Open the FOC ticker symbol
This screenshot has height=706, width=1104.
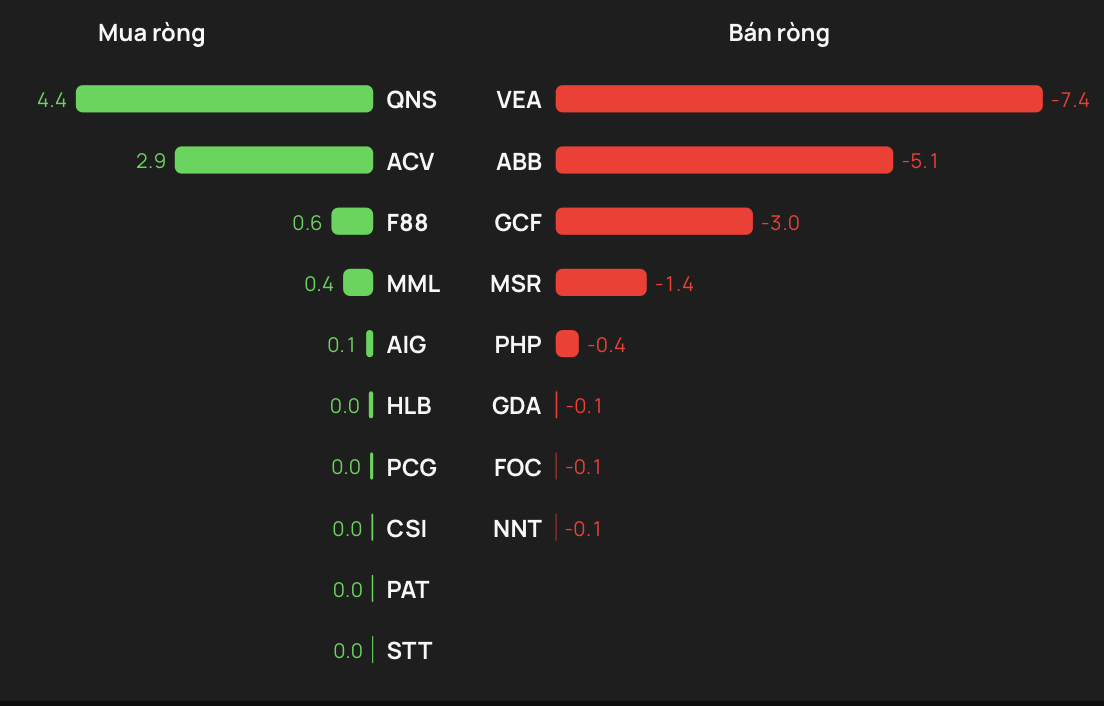click(518, 467)
